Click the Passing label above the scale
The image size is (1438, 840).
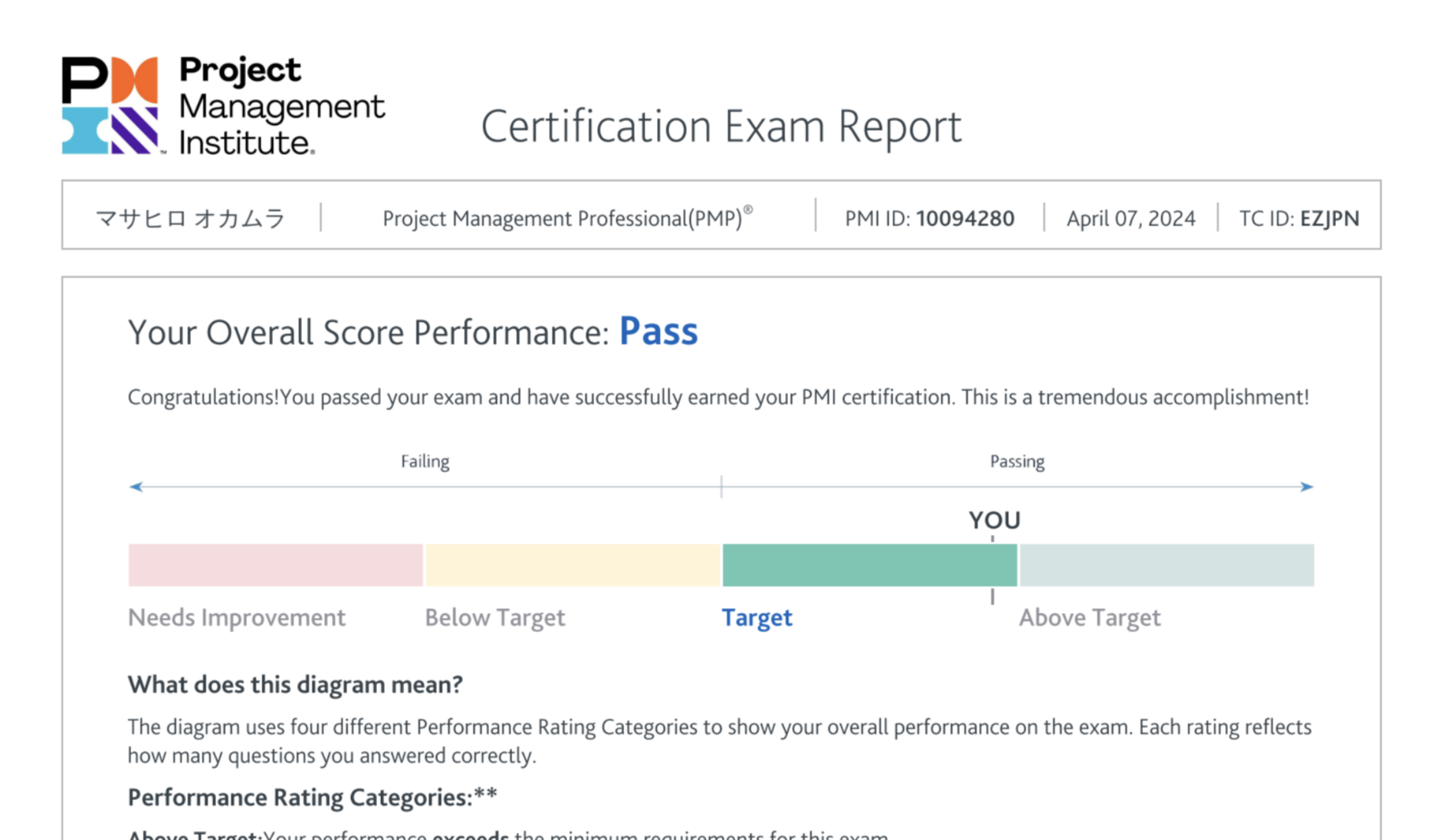1016,461
